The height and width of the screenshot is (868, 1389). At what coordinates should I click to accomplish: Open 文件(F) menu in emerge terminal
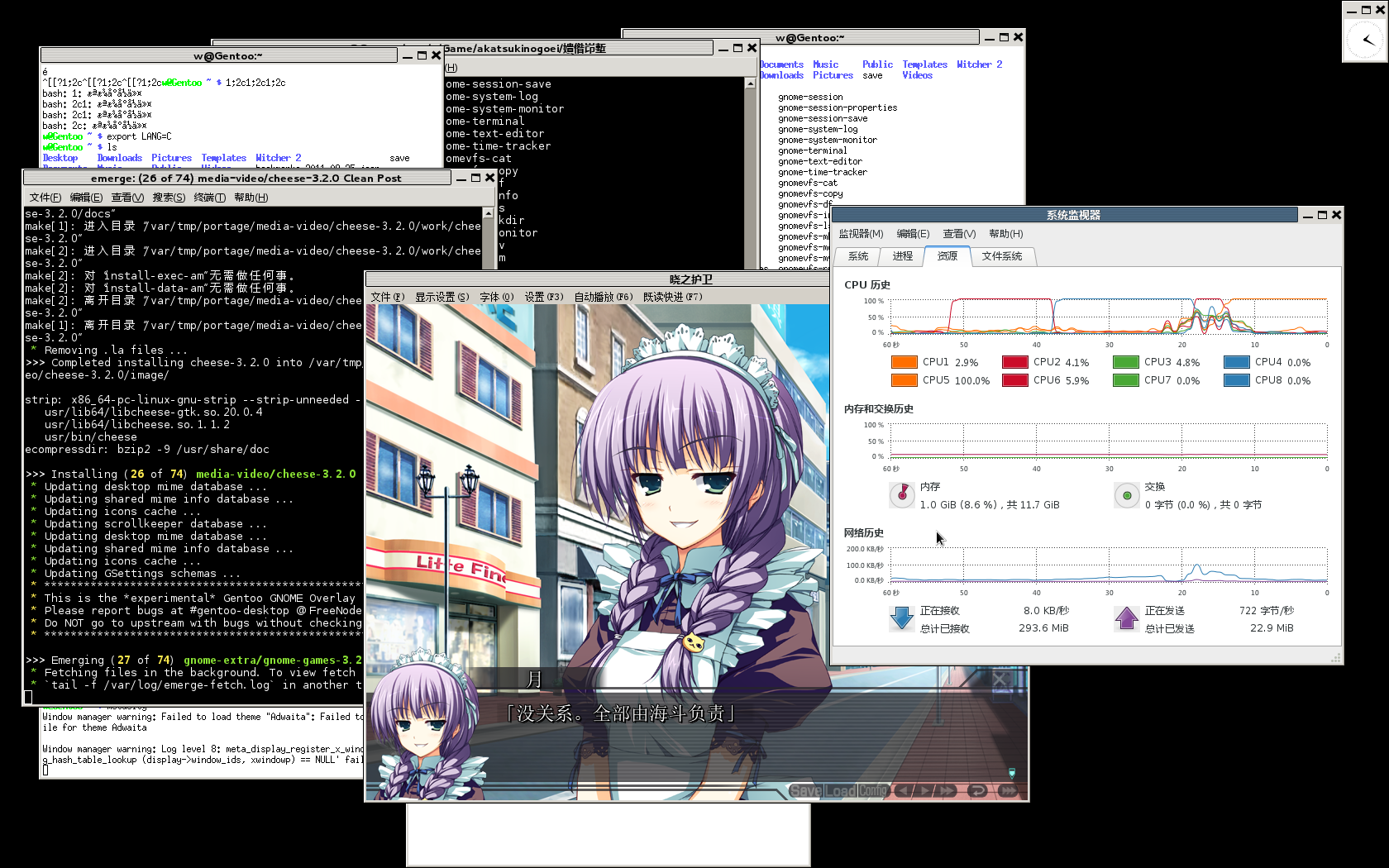(x=45, y=198)
